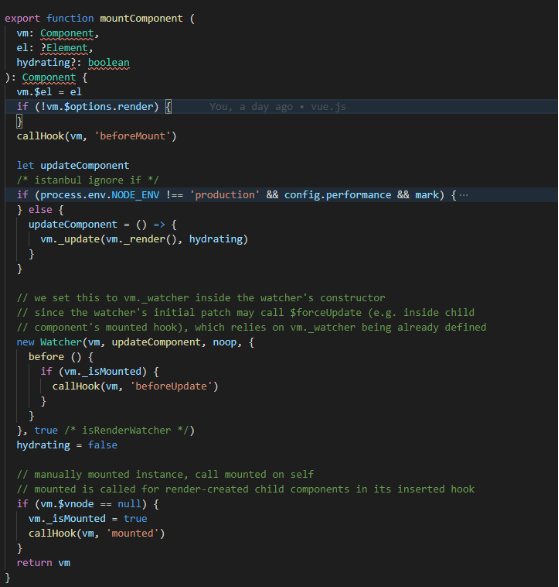Click the 'mounted' string in callHook
559x587 pixels.
point(133,533)
